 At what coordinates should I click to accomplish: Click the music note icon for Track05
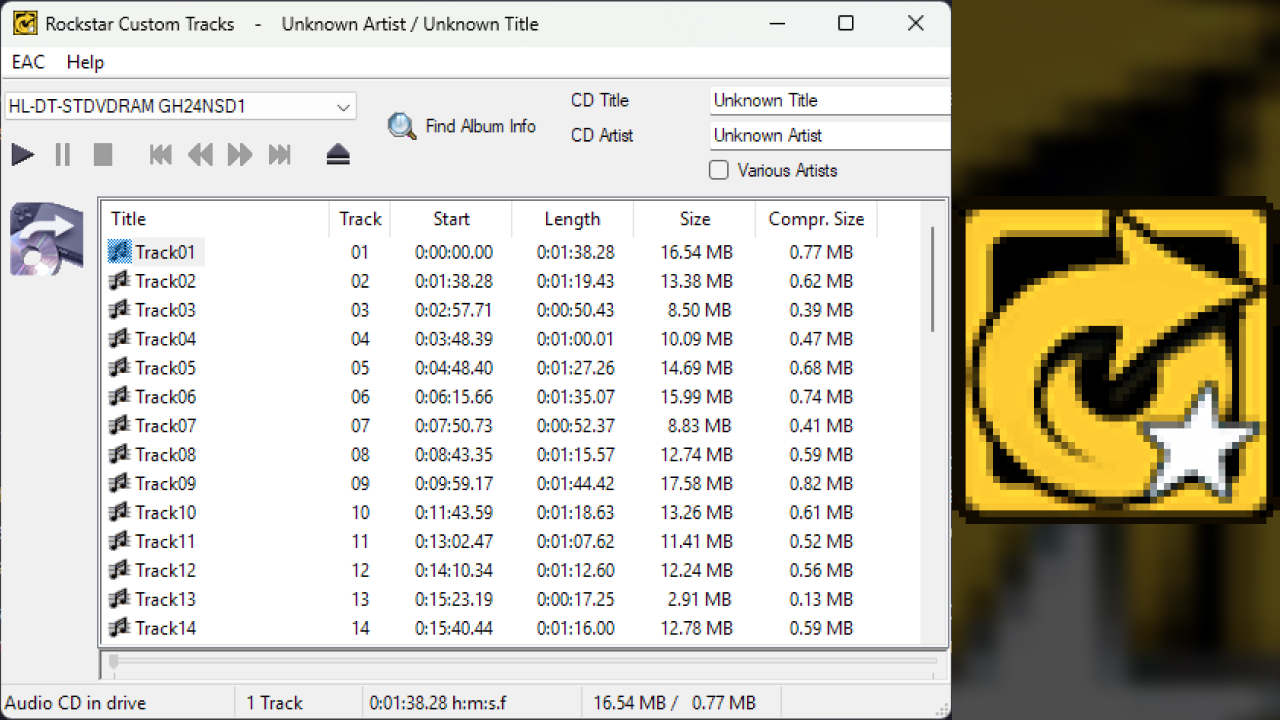(120, 368)
